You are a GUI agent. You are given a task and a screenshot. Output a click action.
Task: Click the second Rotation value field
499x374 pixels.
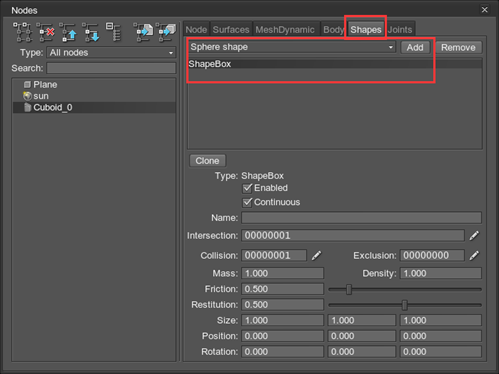[362, 352]
